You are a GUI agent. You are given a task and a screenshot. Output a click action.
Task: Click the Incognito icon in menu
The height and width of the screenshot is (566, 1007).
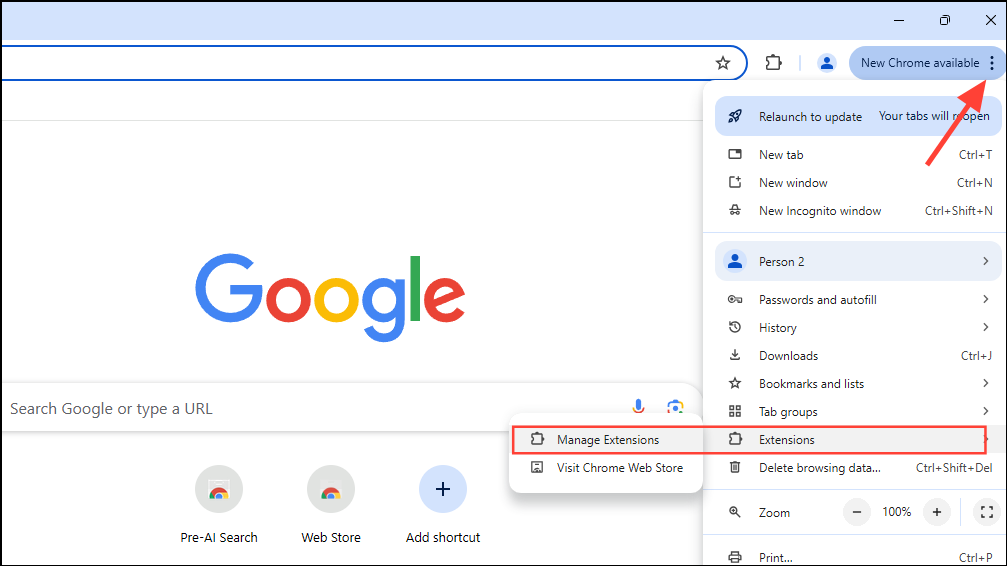point(735,210)
